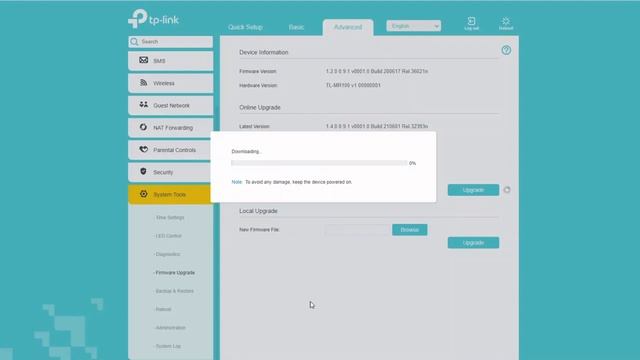This screenshot has width=640, height=360.
Task: Click the Guest Network people icon
Action: click(143, 105)
